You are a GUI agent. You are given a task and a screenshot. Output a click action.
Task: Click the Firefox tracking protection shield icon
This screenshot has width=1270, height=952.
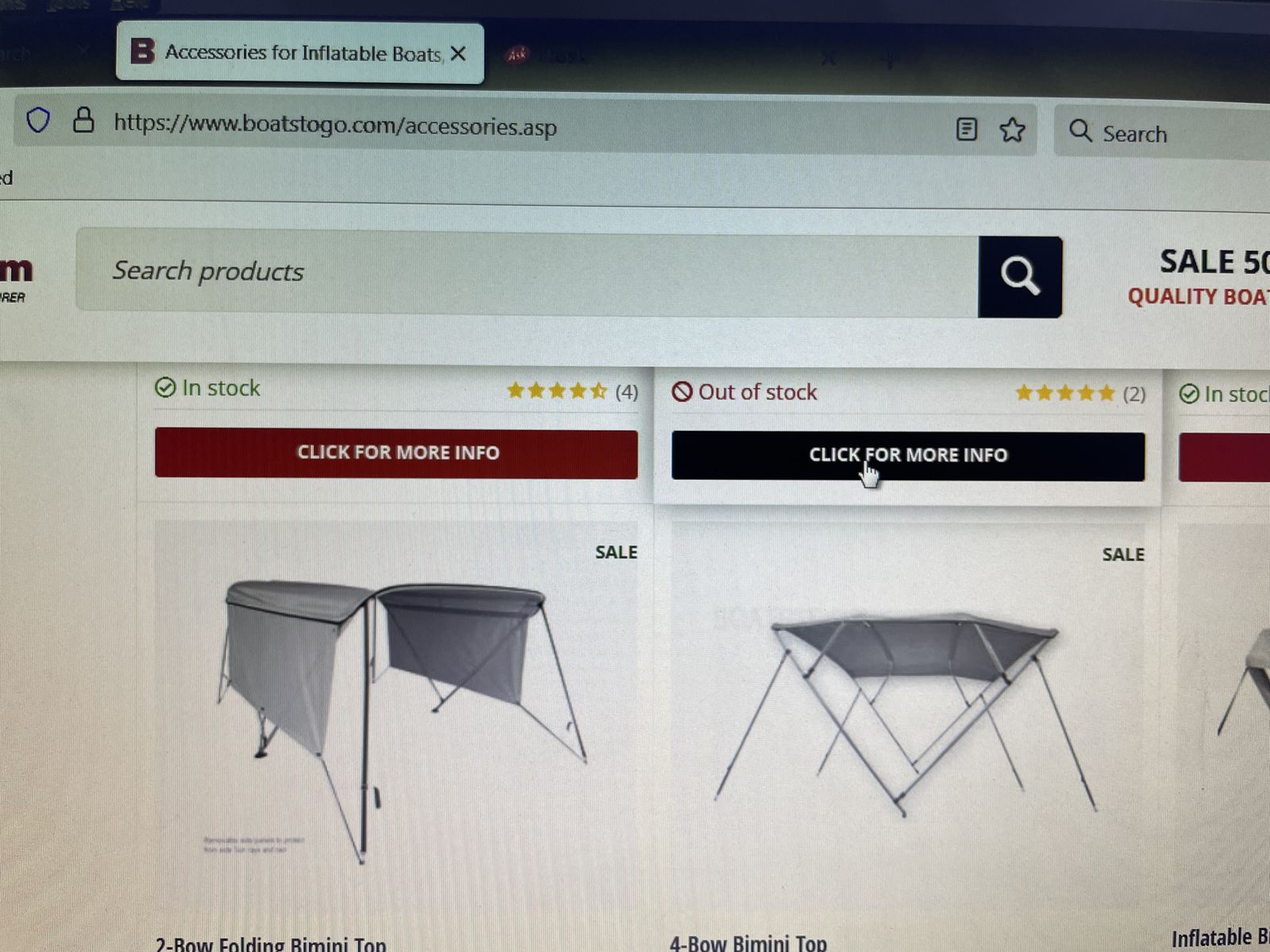tap(38, 121)
